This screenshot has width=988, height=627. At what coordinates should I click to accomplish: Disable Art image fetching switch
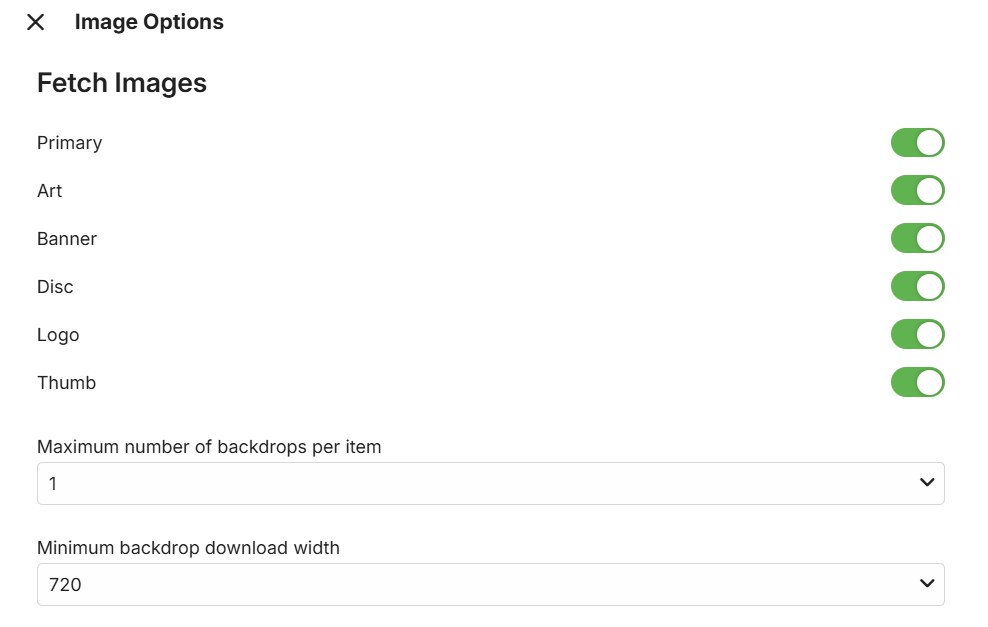click(x=917, y=191)
